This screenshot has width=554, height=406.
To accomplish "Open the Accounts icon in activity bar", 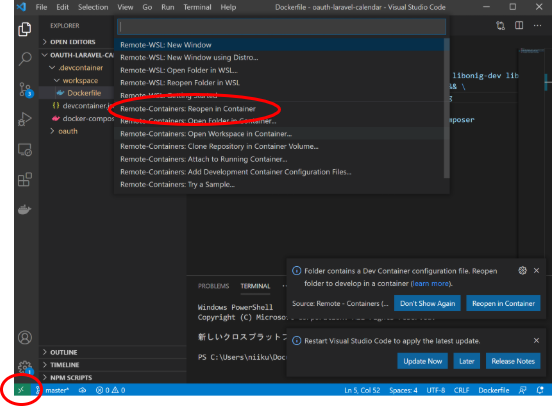I will pyautogui.click(x=25, y=337).
